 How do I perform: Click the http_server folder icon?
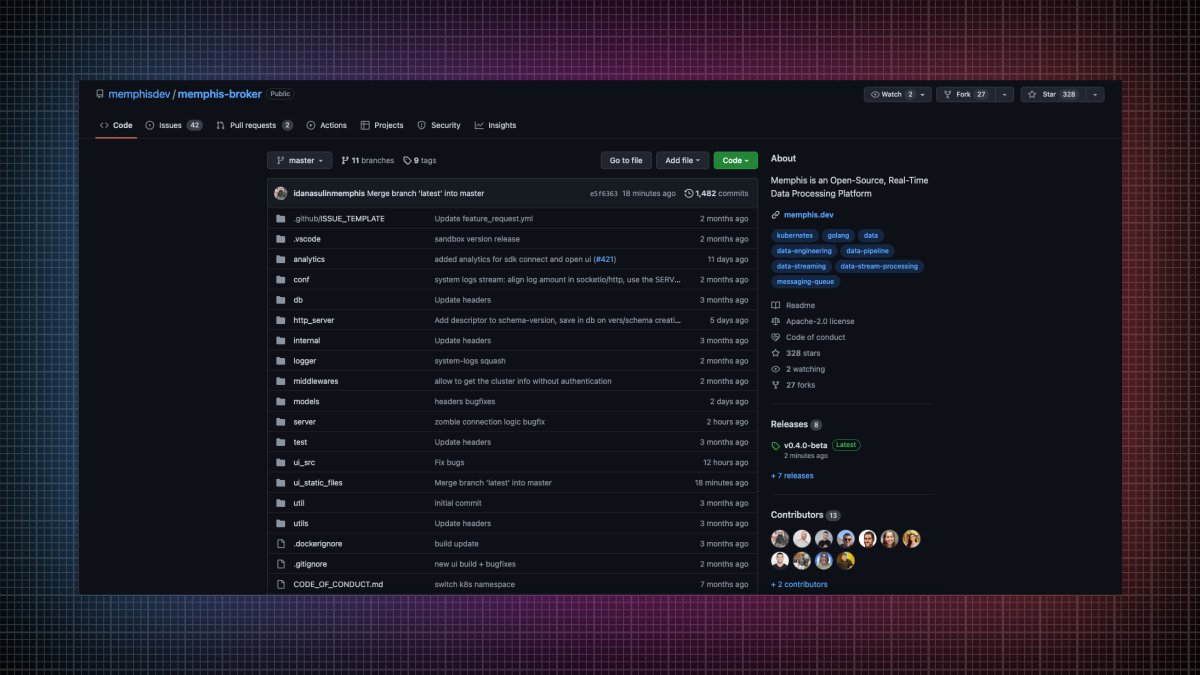pyautogui.click(x=281, y=320)
